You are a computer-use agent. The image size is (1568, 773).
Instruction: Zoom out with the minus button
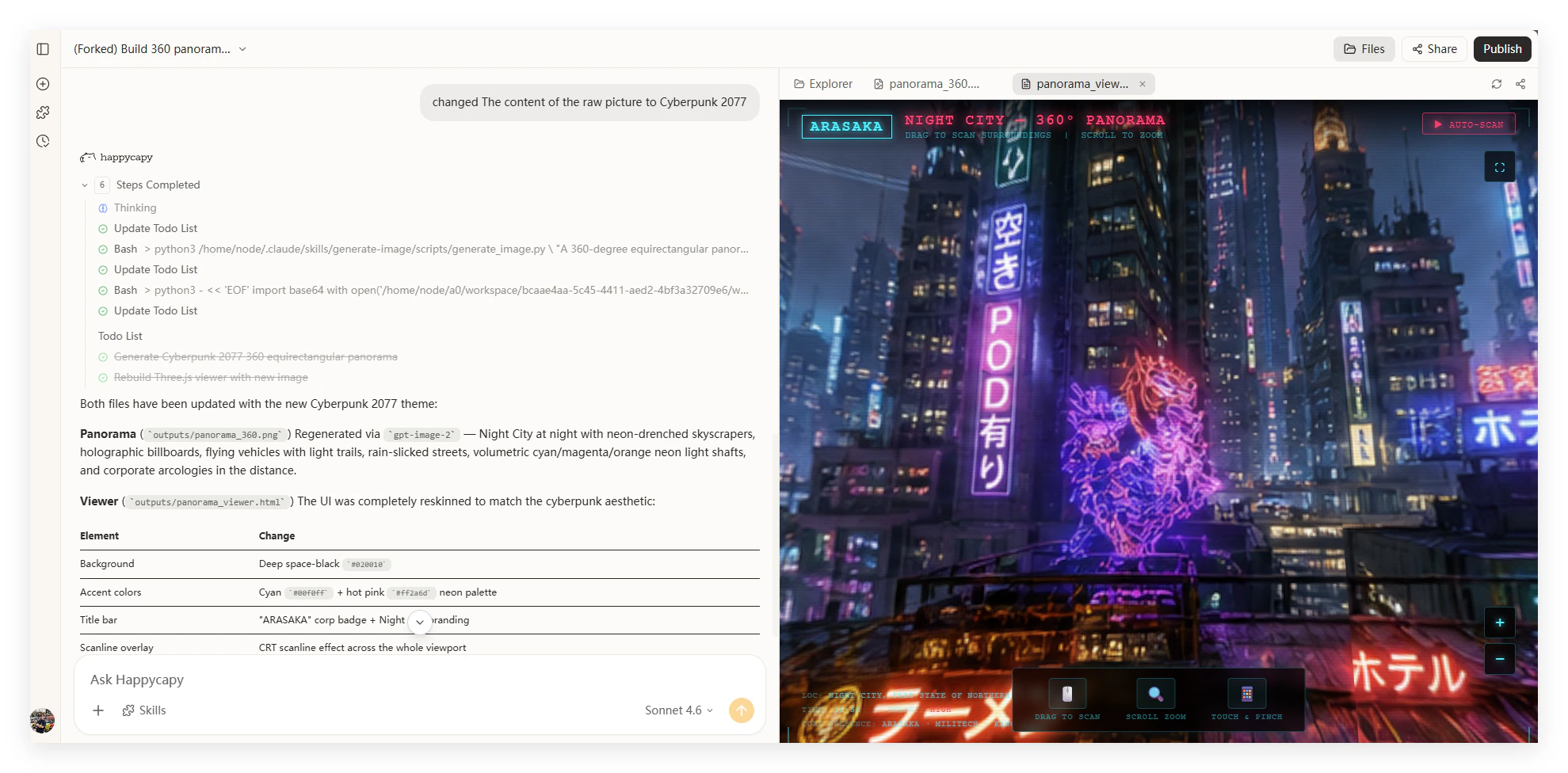pyautogui.click(x=1499, y=659)
